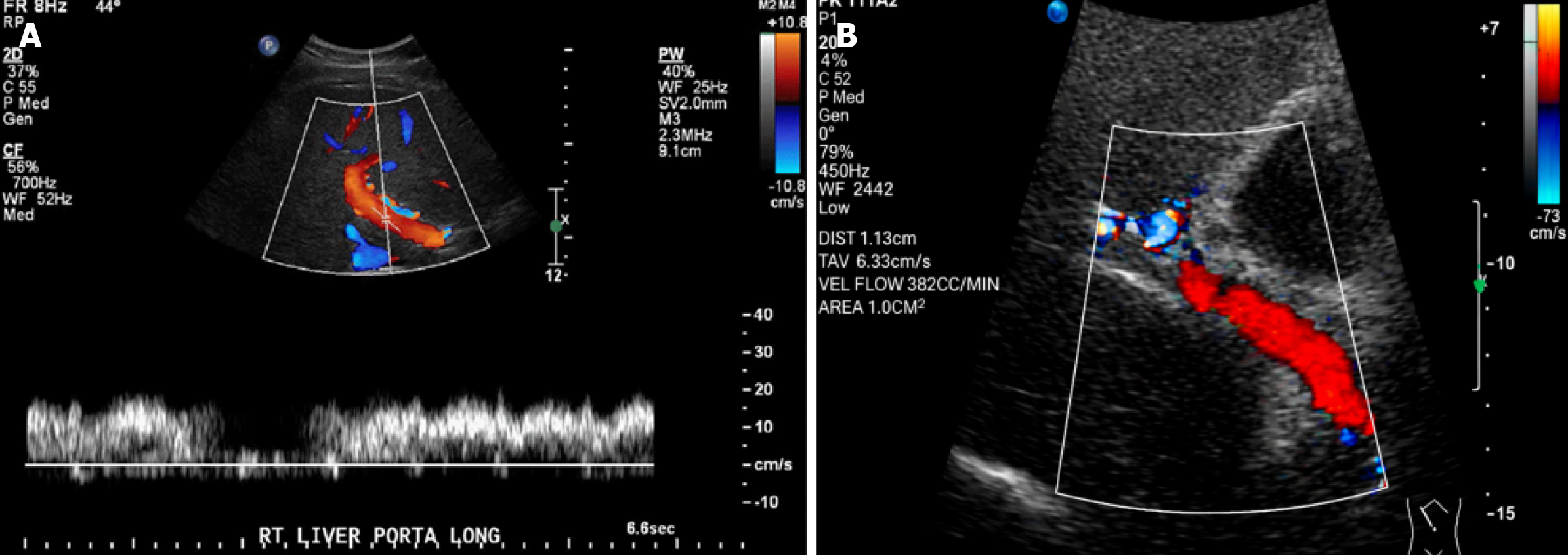Click the RT LIVER PORTA LONG annotation
1568x555 pixels.
click(x=379, y=536)
